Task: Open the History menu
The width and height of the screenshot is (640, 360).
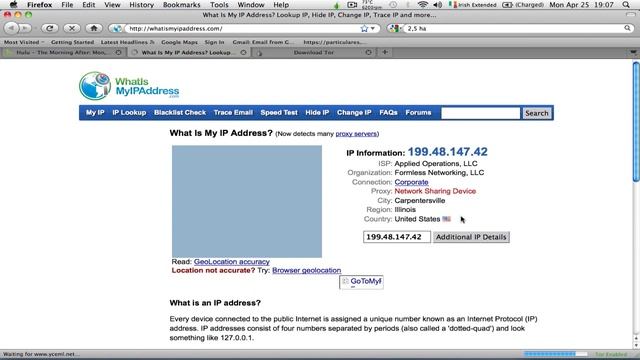Action: pos(141,5)
